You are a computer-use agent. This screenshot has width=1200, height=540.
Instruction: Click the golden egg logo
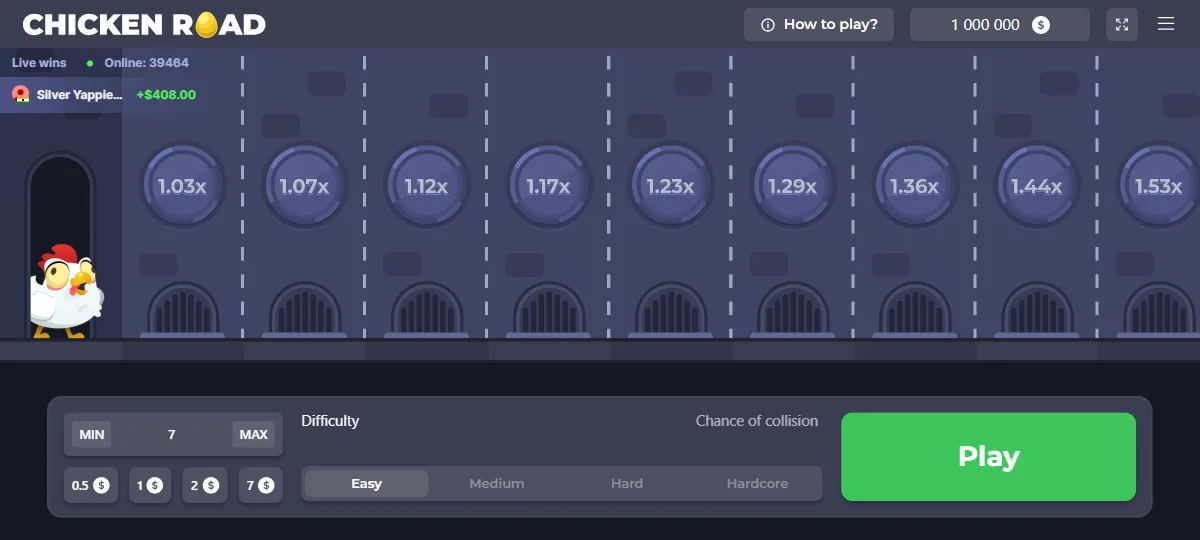(207, 25)
